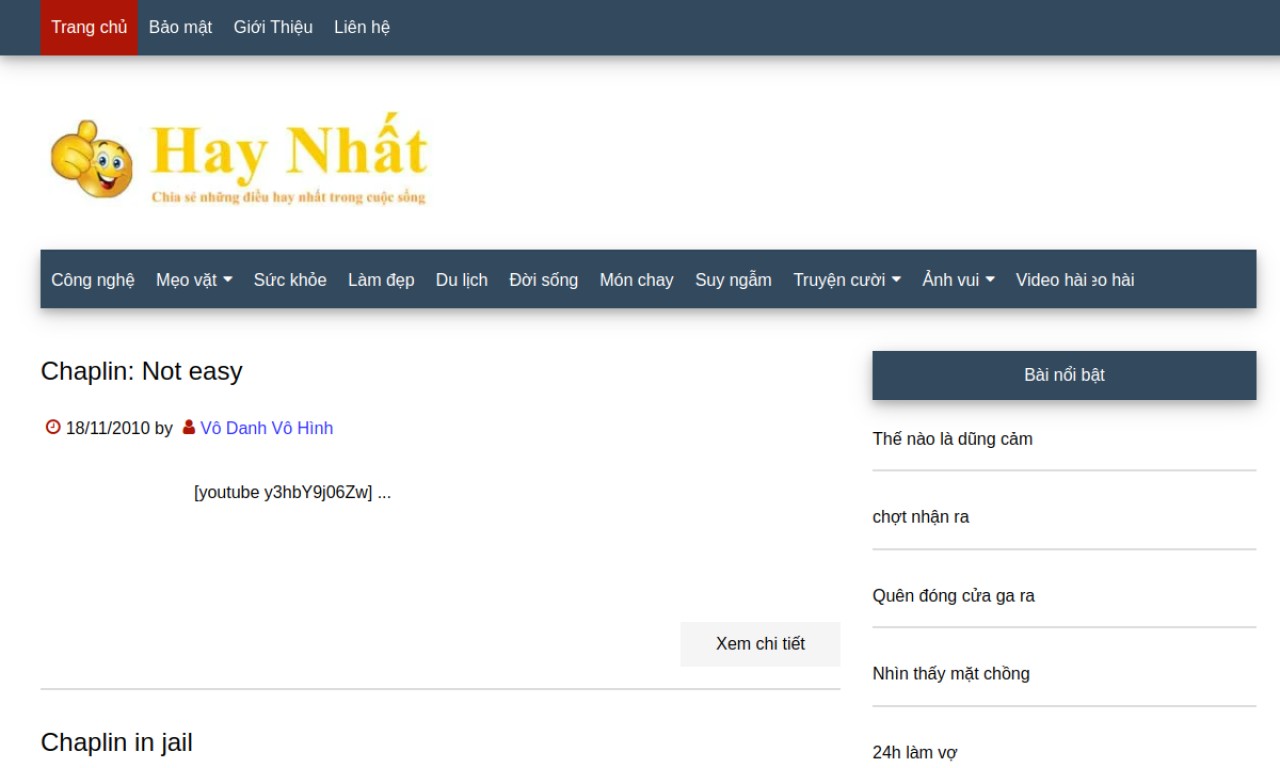Select the Suy ngẫm category
The image size is (1280, 768).
click(x=733, y=280)
